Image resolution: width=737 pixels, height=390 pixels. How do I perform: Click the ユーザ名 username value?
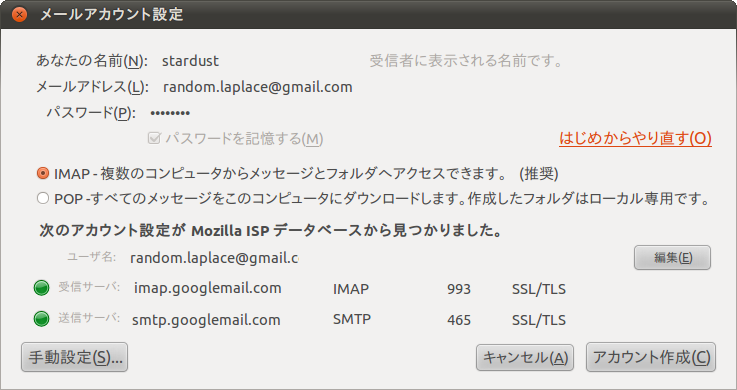[214, 258]
